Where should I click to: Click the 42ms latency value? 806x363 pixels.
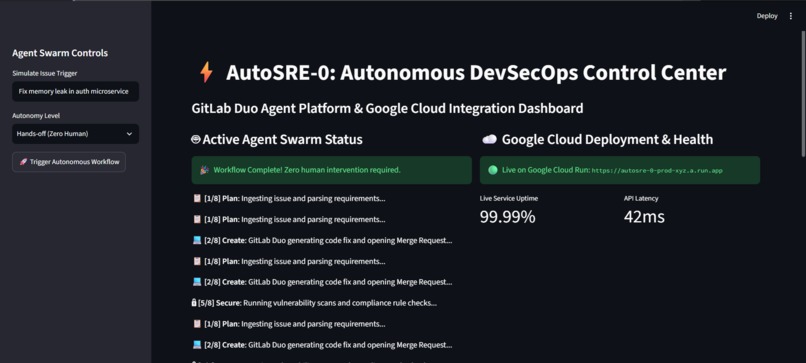tap(644, 216)
